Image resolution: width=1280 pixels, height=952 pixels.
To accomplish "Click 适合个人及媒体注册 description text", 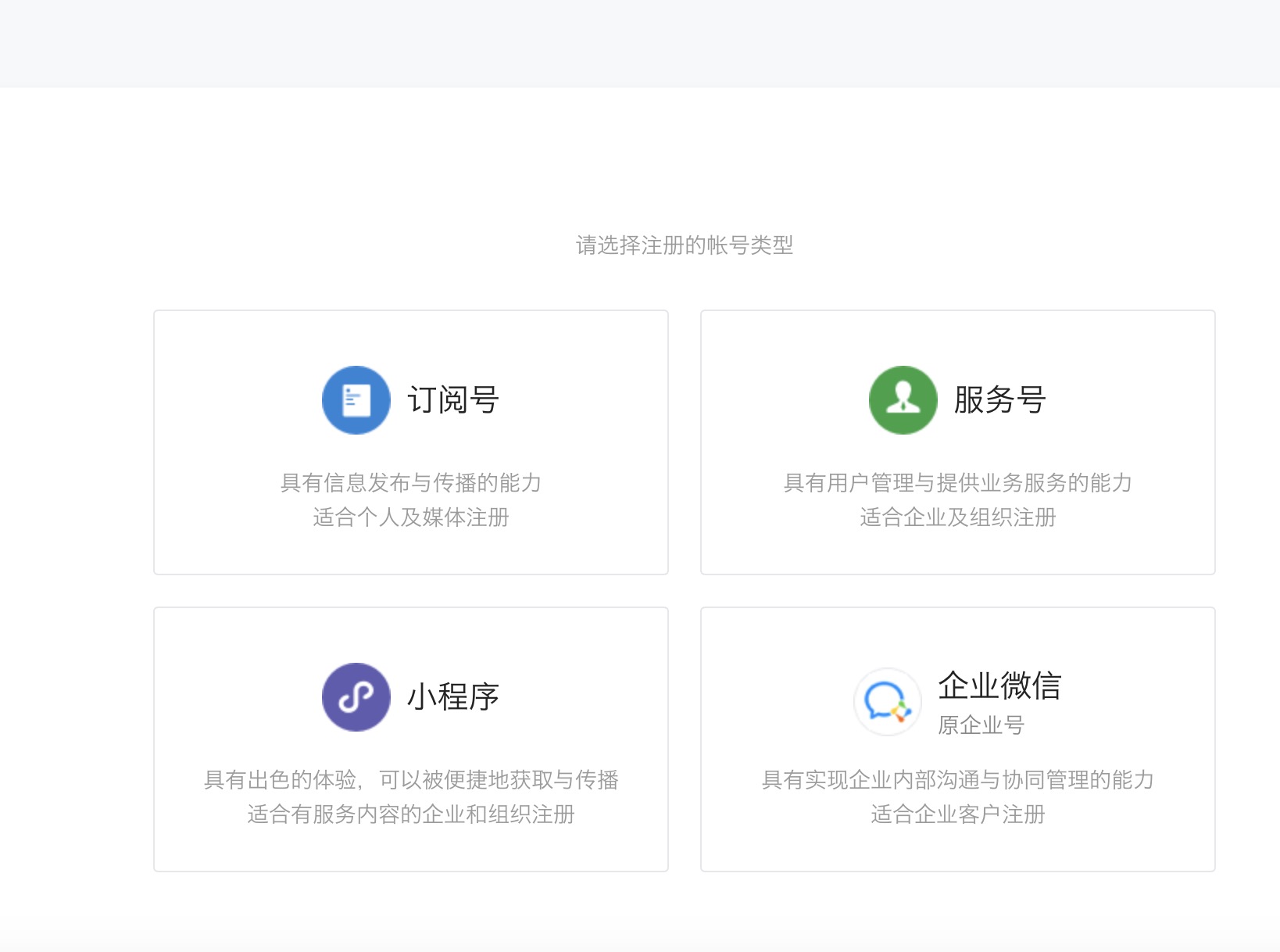I will point(411,517).
